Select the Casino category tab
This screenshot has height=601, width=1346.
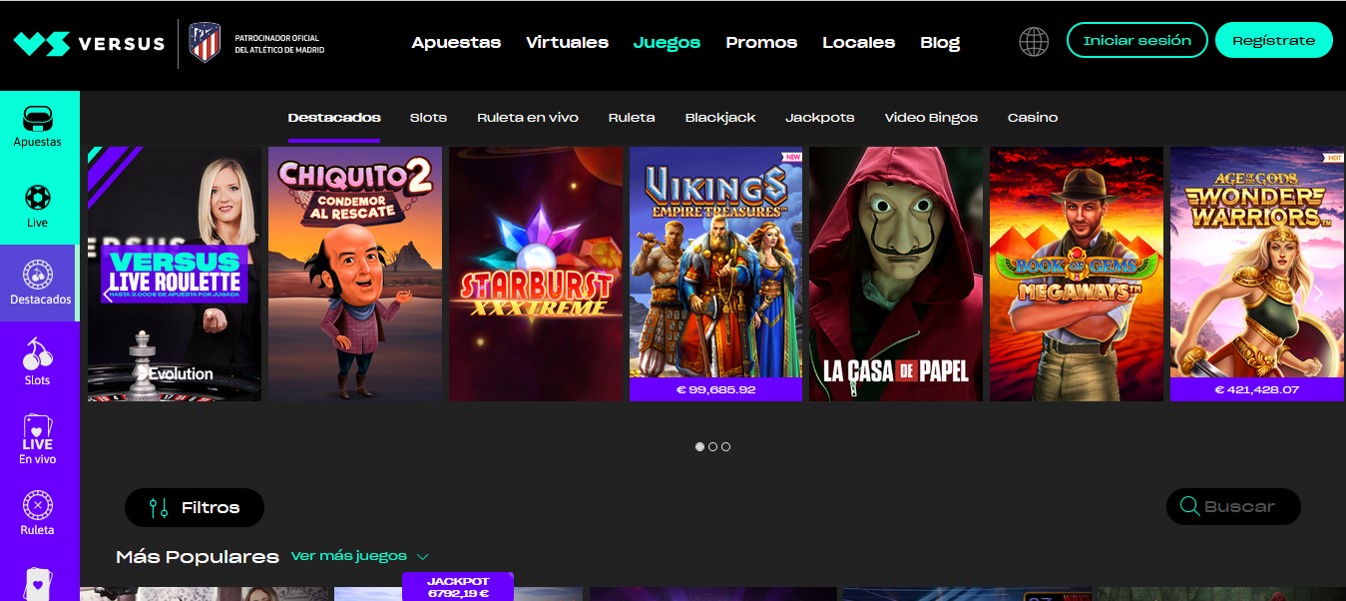point(1032,117)
